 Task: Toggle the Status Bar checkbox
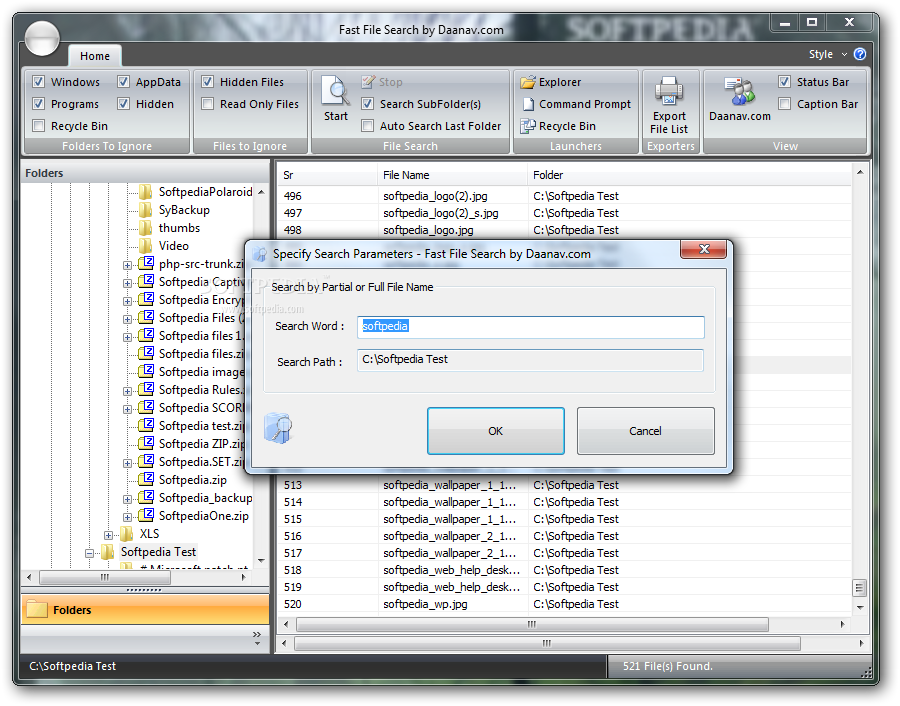785,82
